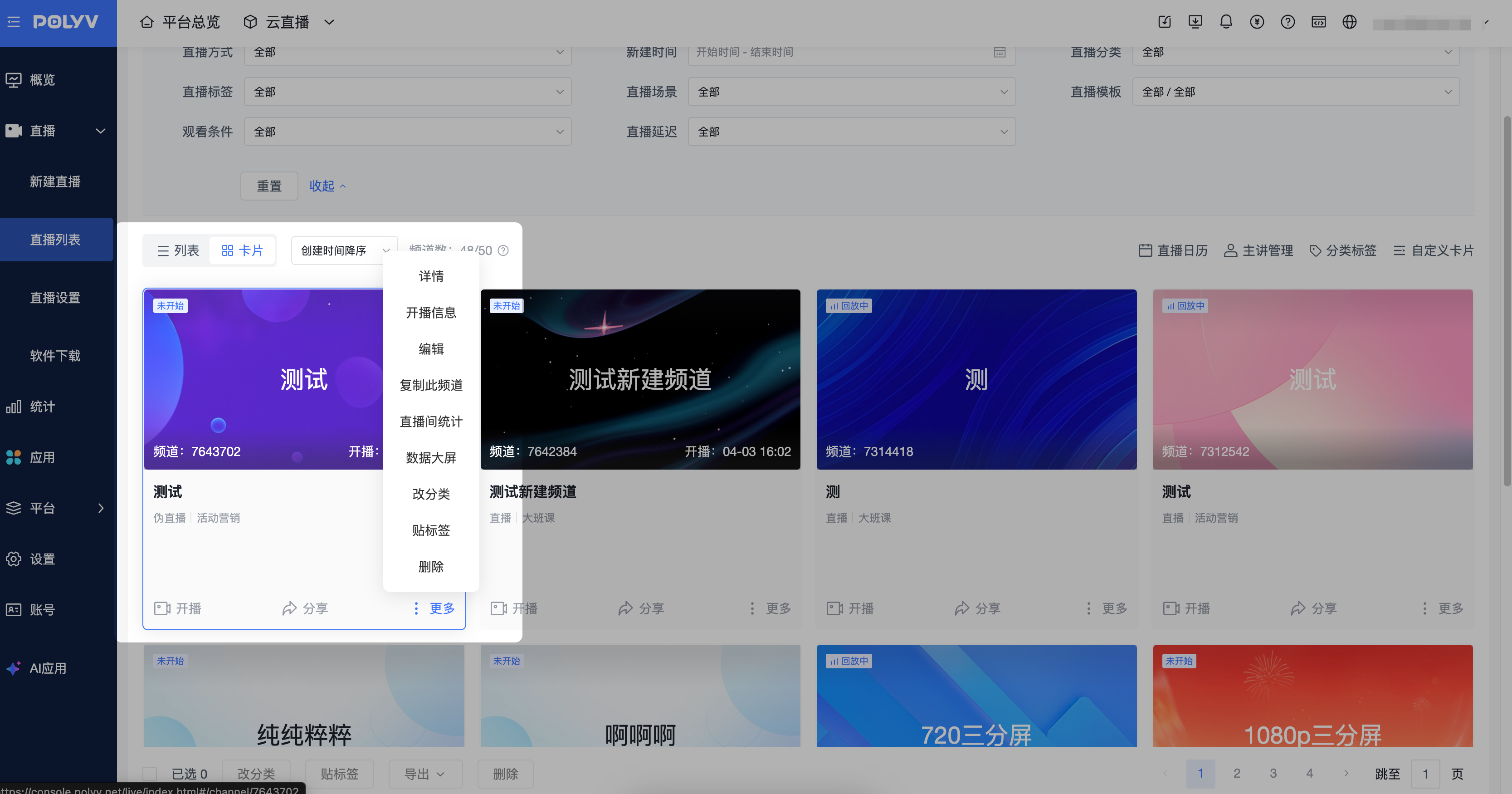This screenshot has height=794, width=1512.
Task: Open the help question mark icon in top bar
Action: tap(1288, 22)
